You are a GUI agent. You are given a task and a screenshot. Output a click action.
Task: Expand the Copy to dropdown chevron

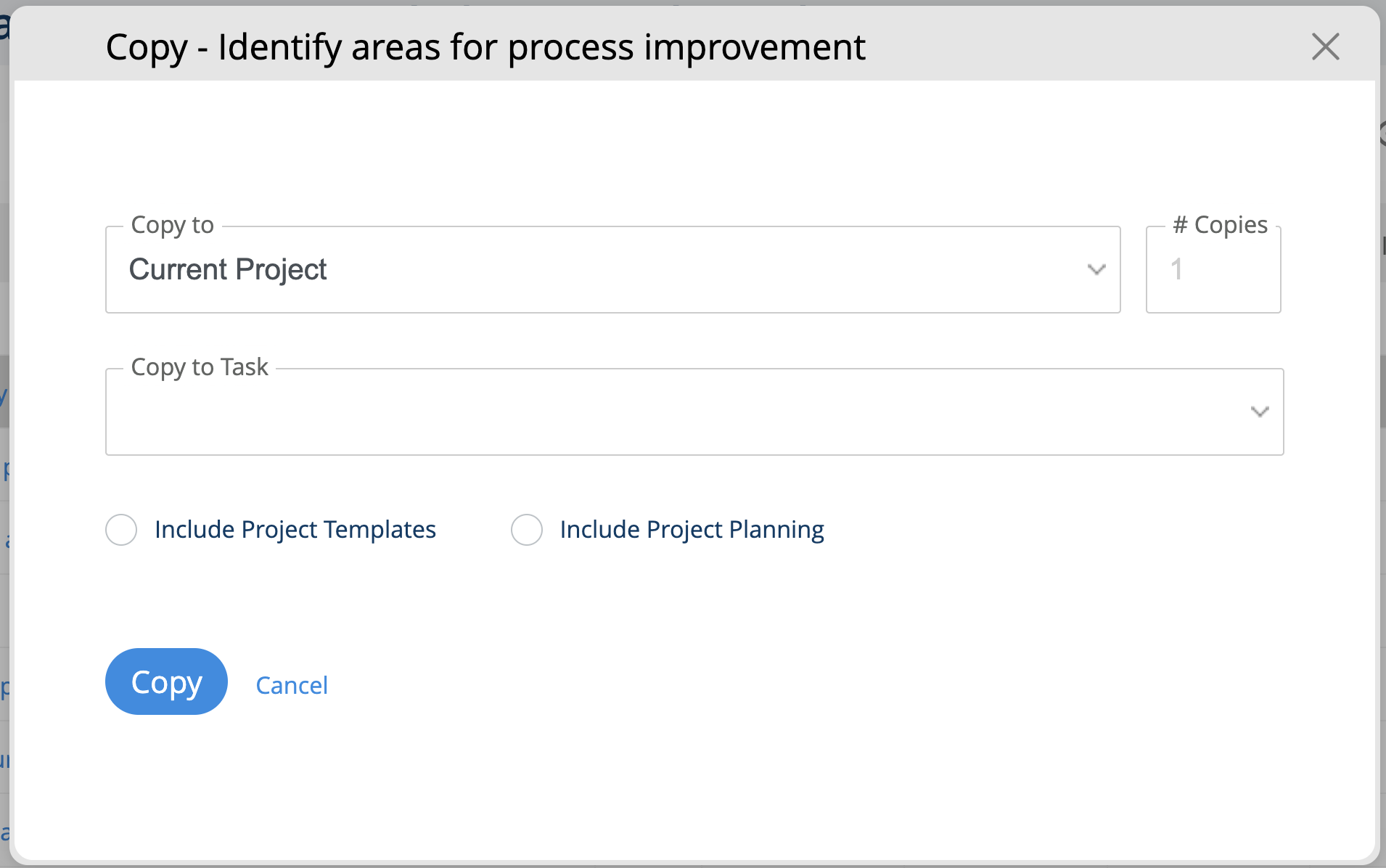click(1096, 270)
